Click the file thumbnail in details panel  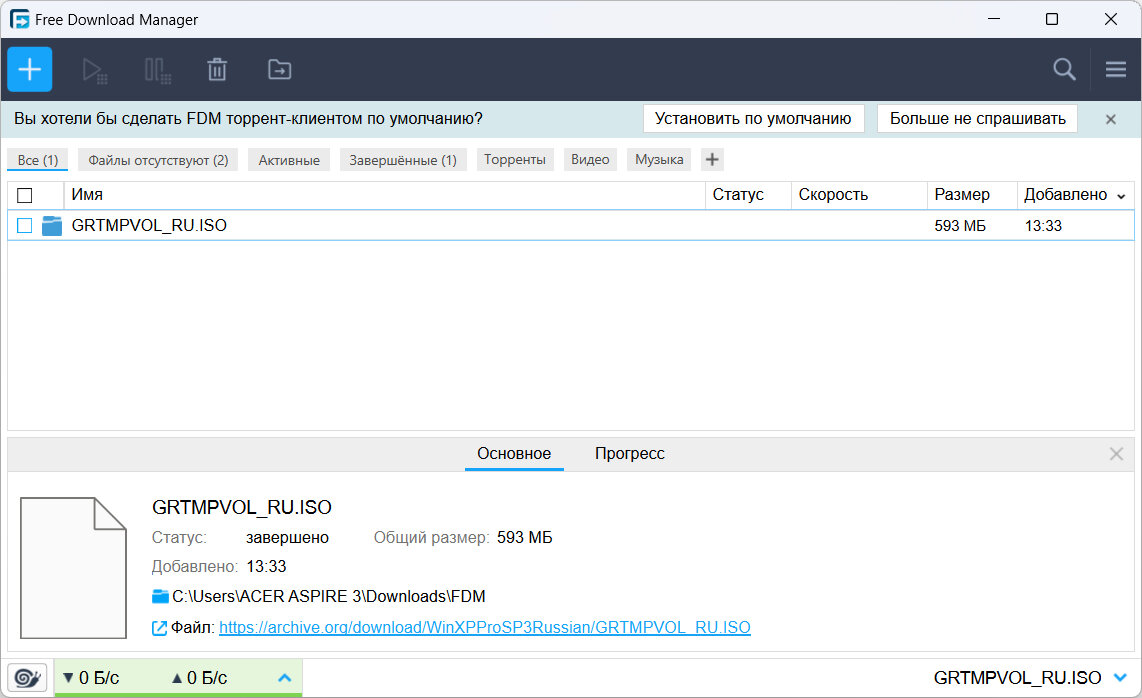[74, 568]
